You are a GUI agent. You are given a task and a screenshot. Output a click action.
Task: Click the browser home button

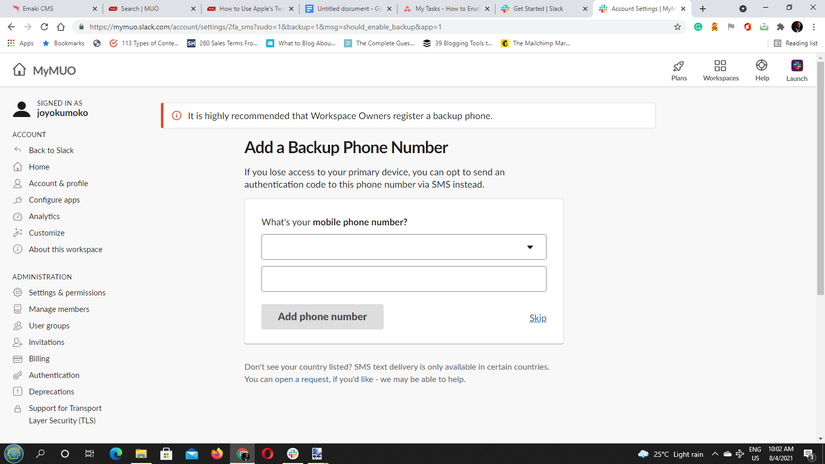point(61,27)
